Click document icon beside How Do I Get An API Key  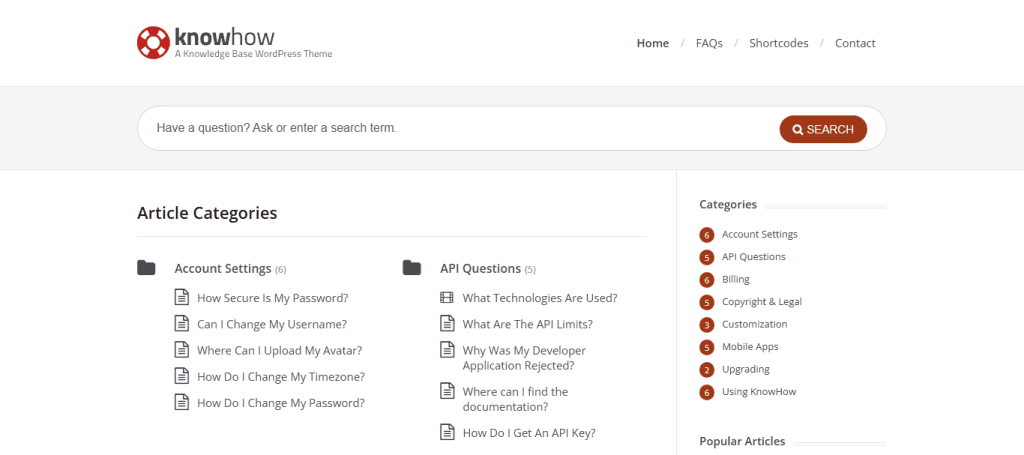(x=447, y=431)
